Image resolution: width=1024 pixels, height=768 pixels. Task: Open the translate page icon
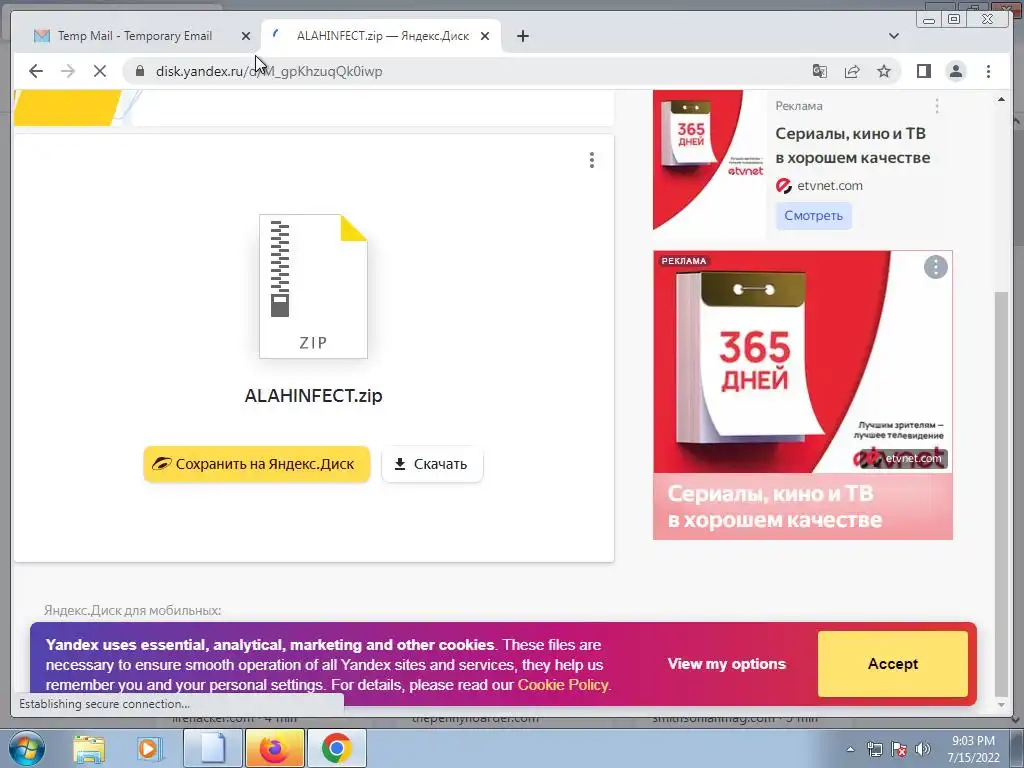(820, 71)
